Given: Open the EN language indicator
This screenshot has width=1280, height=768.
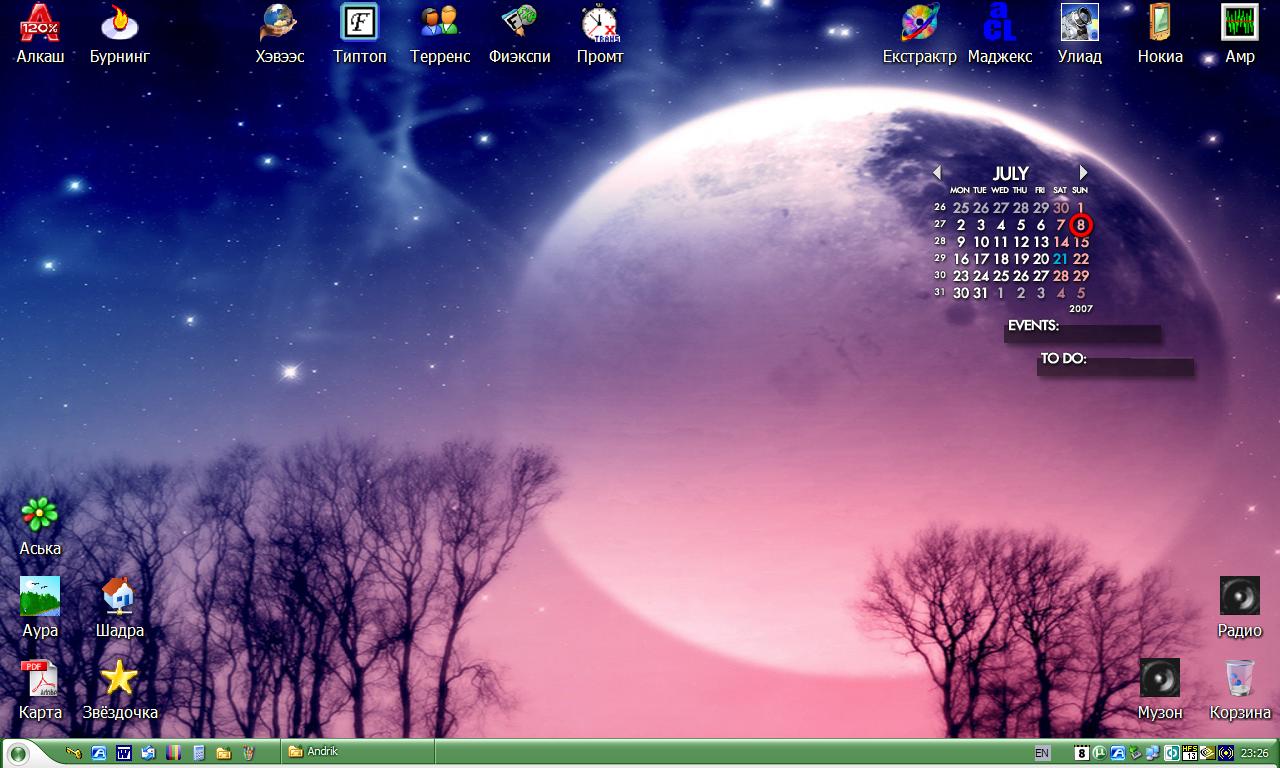Looking at the screenshot, I should pos(1042,753).
